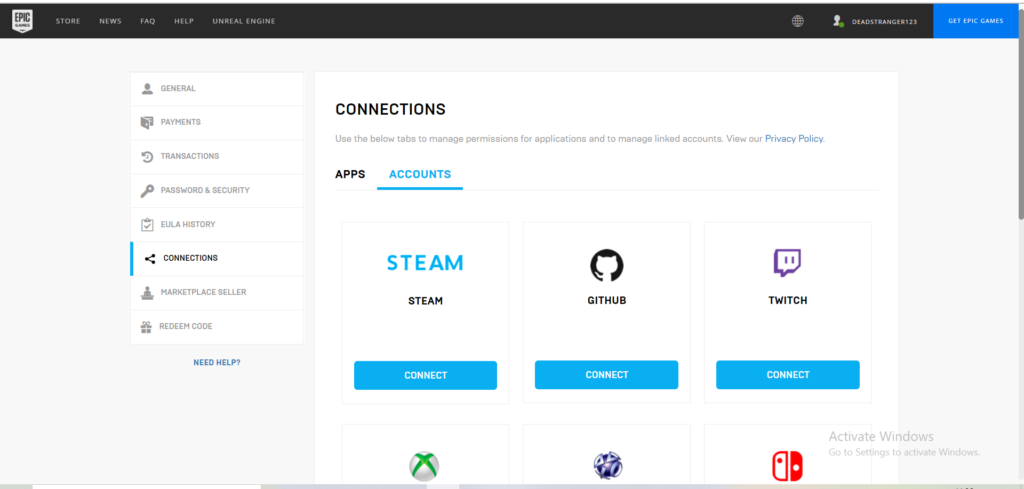Open Store in top navigation
The height and width of the screenshot is (489, 1024).
pos(68,21)
